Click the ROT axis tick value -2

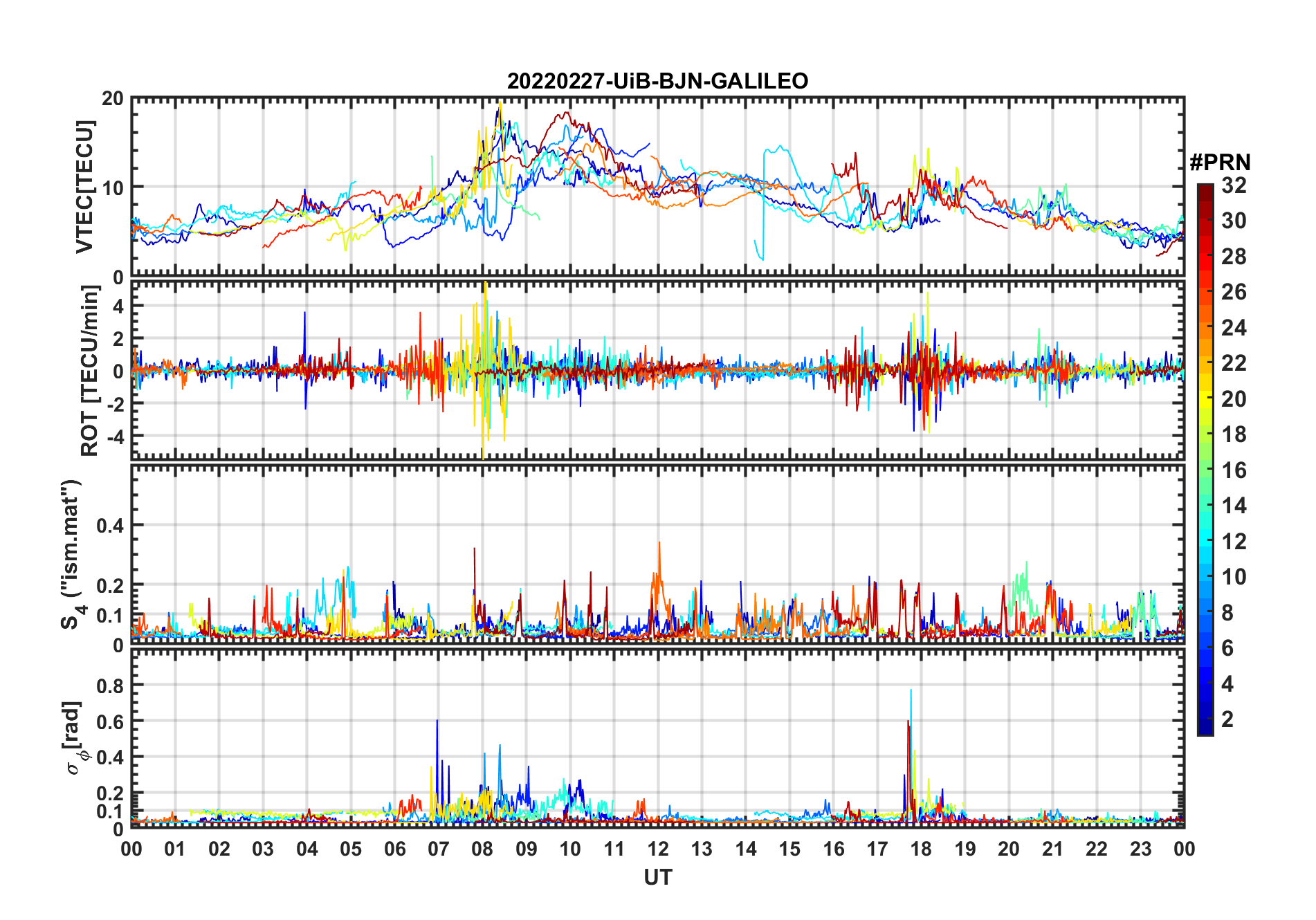[x=116, y=404]
